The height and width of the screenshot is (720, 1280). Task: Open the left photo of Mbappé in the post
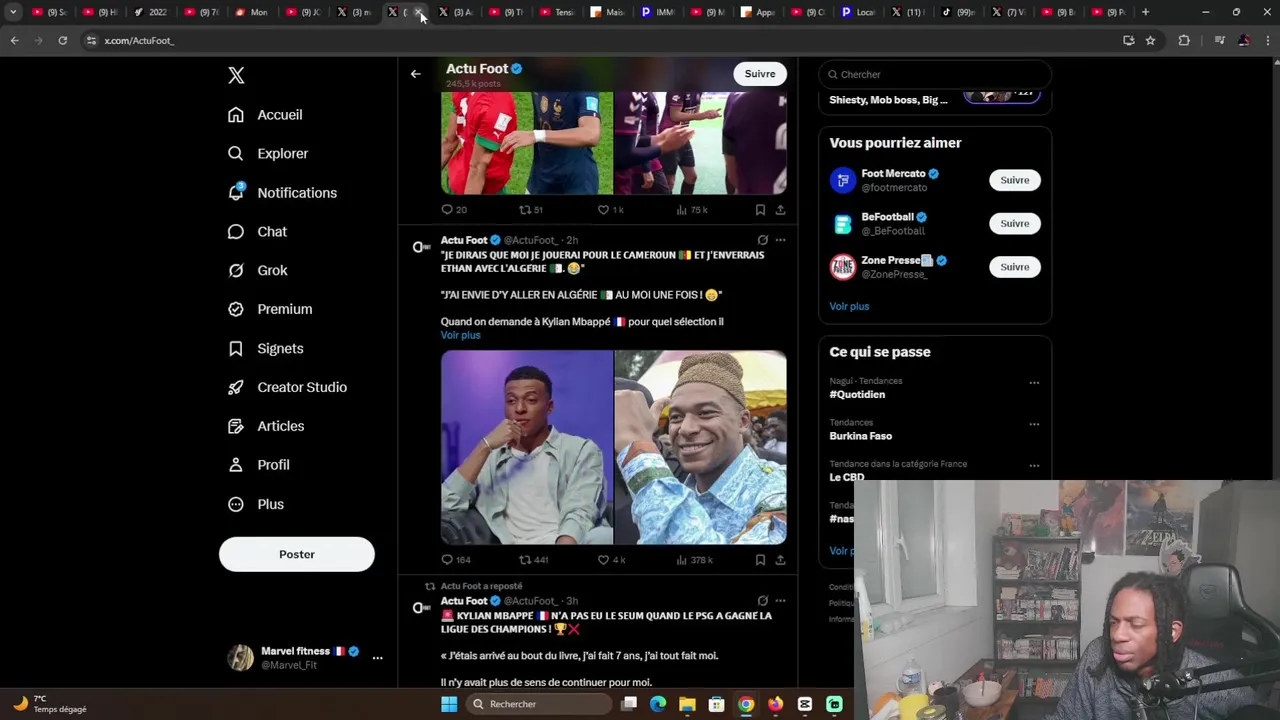pos(527,447)
